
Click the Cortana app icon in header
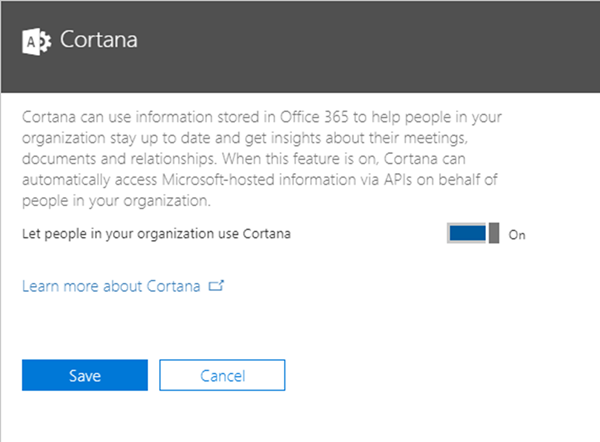tap(36, 41)
